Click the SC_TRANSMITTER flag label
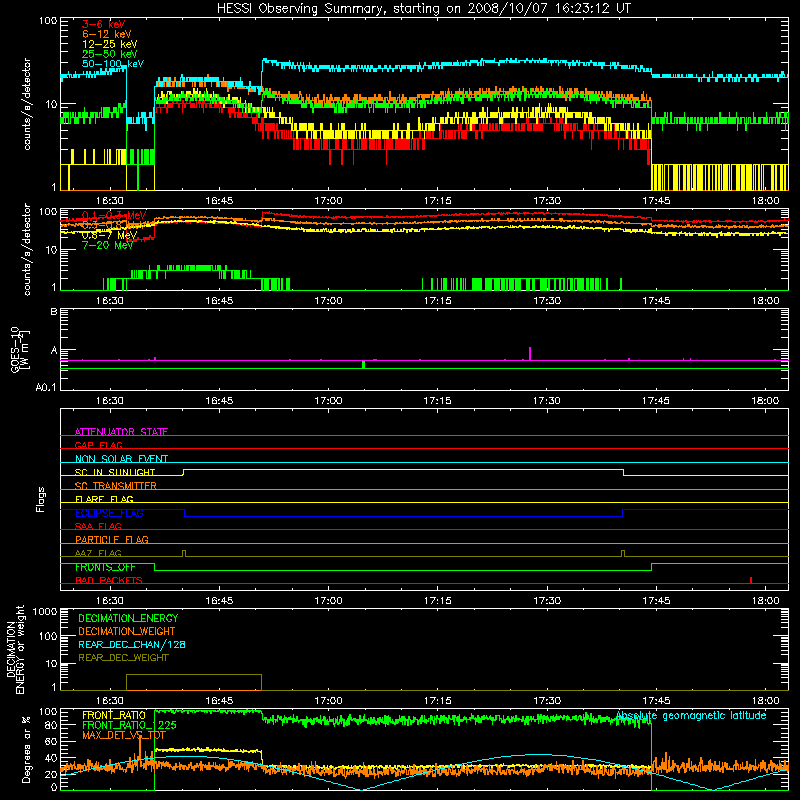 point(116,485)
